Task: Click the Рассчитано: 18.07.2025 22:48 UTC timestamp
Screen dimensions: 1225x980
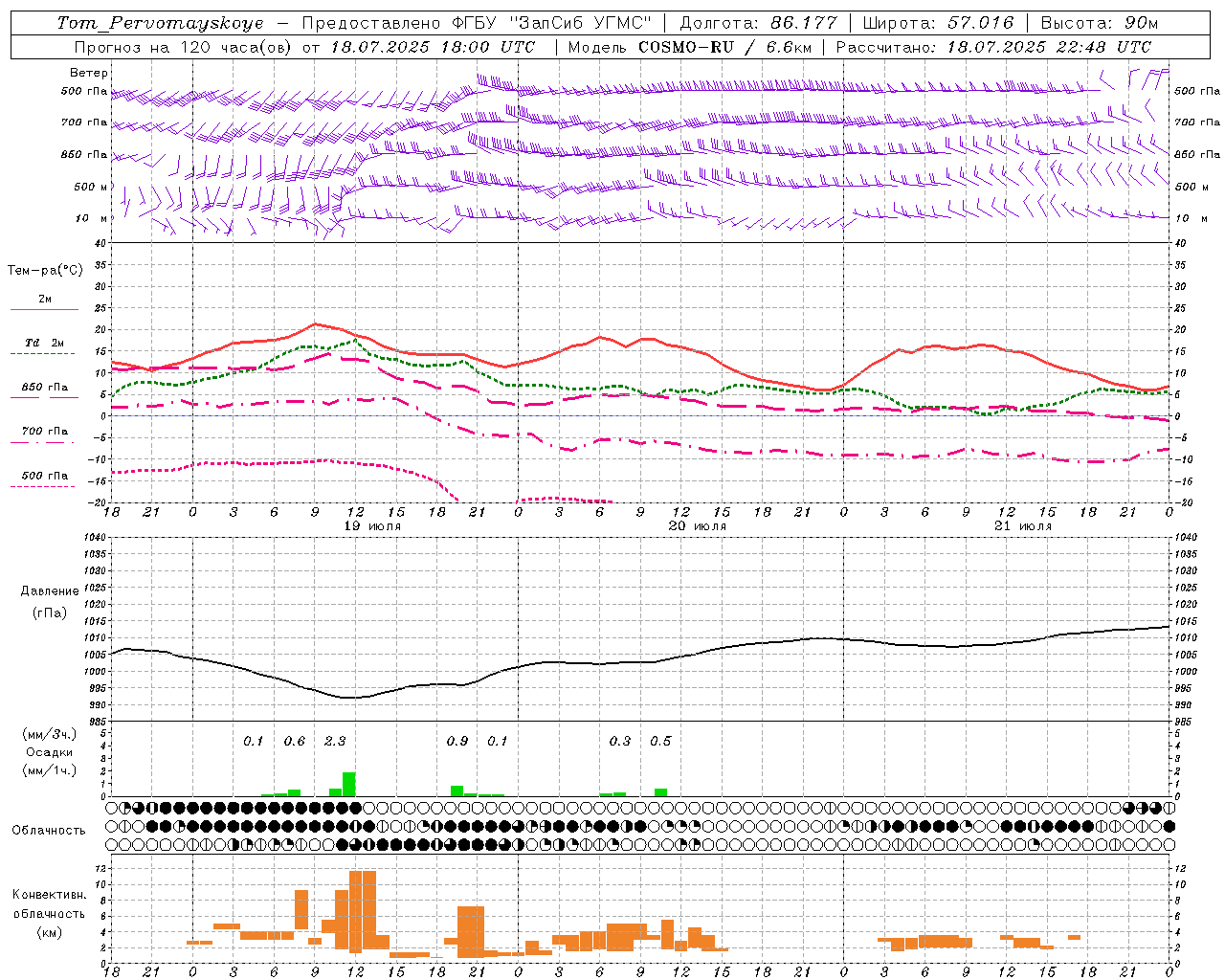Action: pyautogui.click(x=993, y=47)
